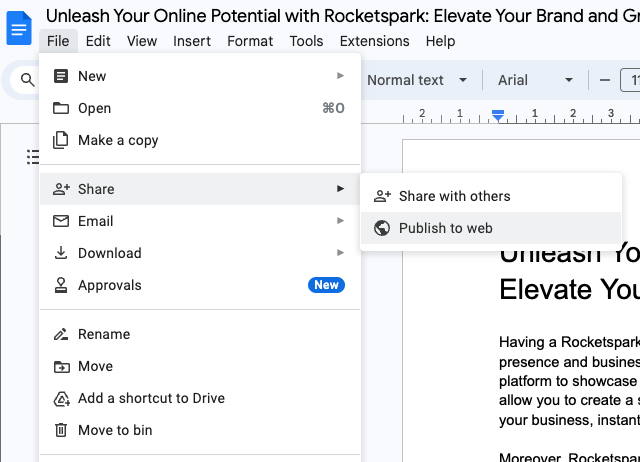Open the File menu
This screenshot has width=640, height=462.
click(x=58, y=41)
